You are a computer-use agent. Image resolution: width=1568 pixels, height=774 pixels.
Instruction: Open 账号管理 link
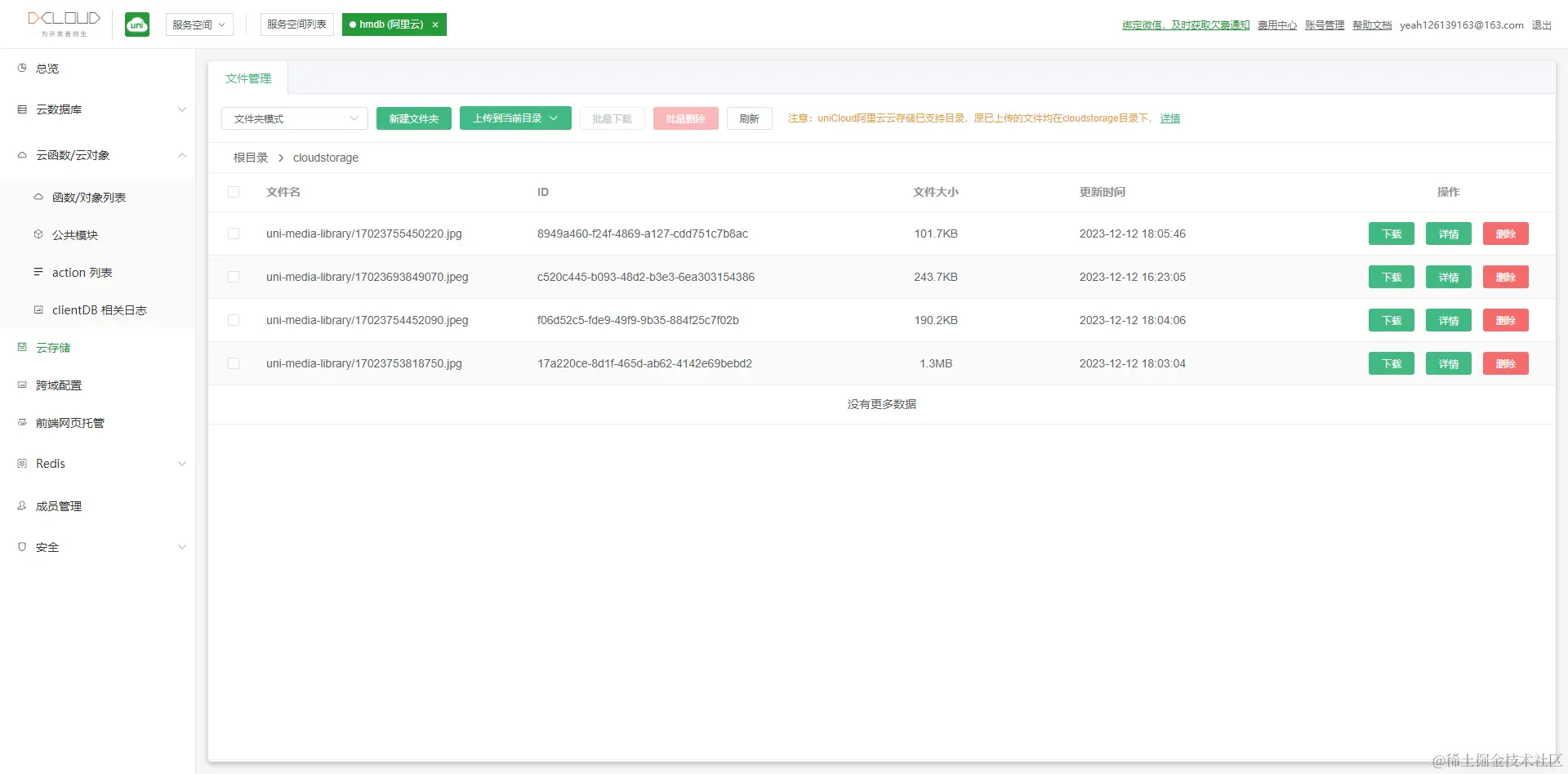click(x=1325, y=25)
